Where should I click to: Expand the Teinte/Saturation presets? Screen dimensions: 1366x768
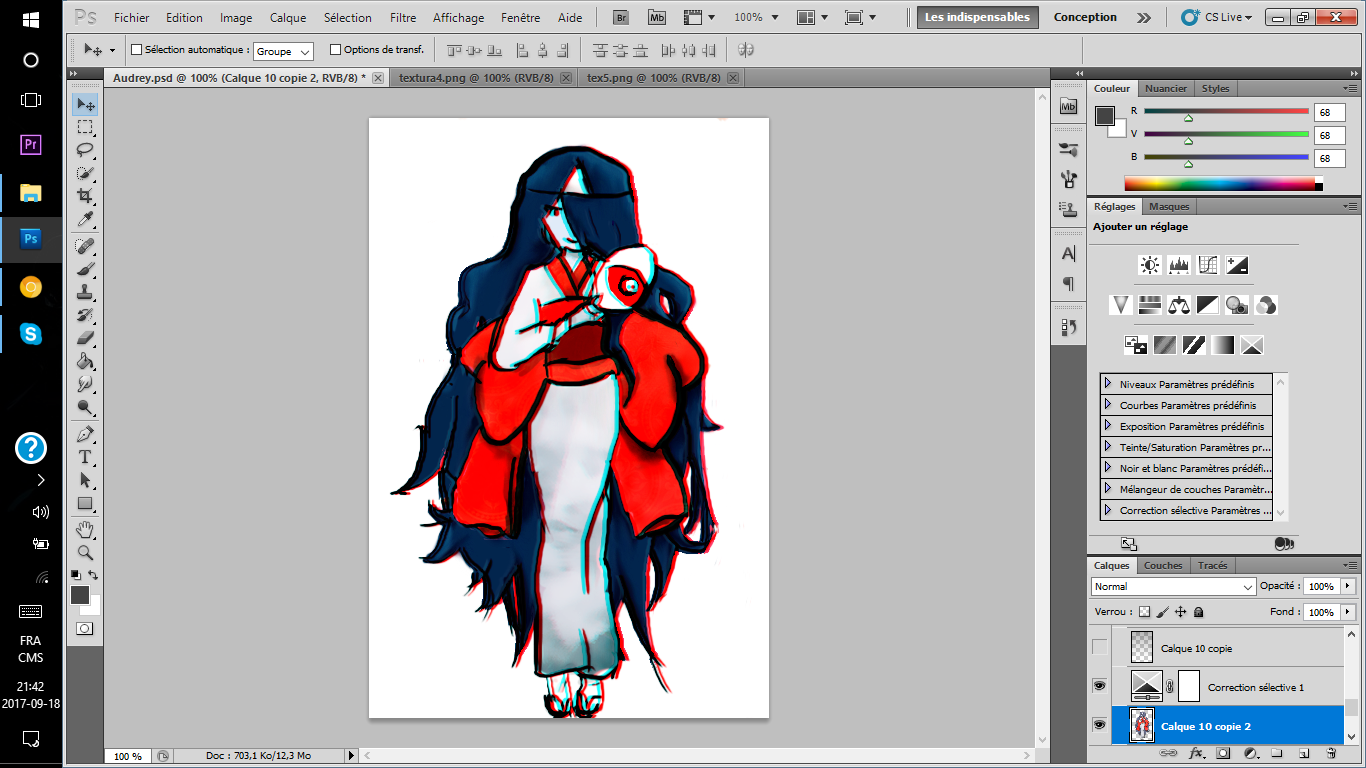pos(1108,447)
